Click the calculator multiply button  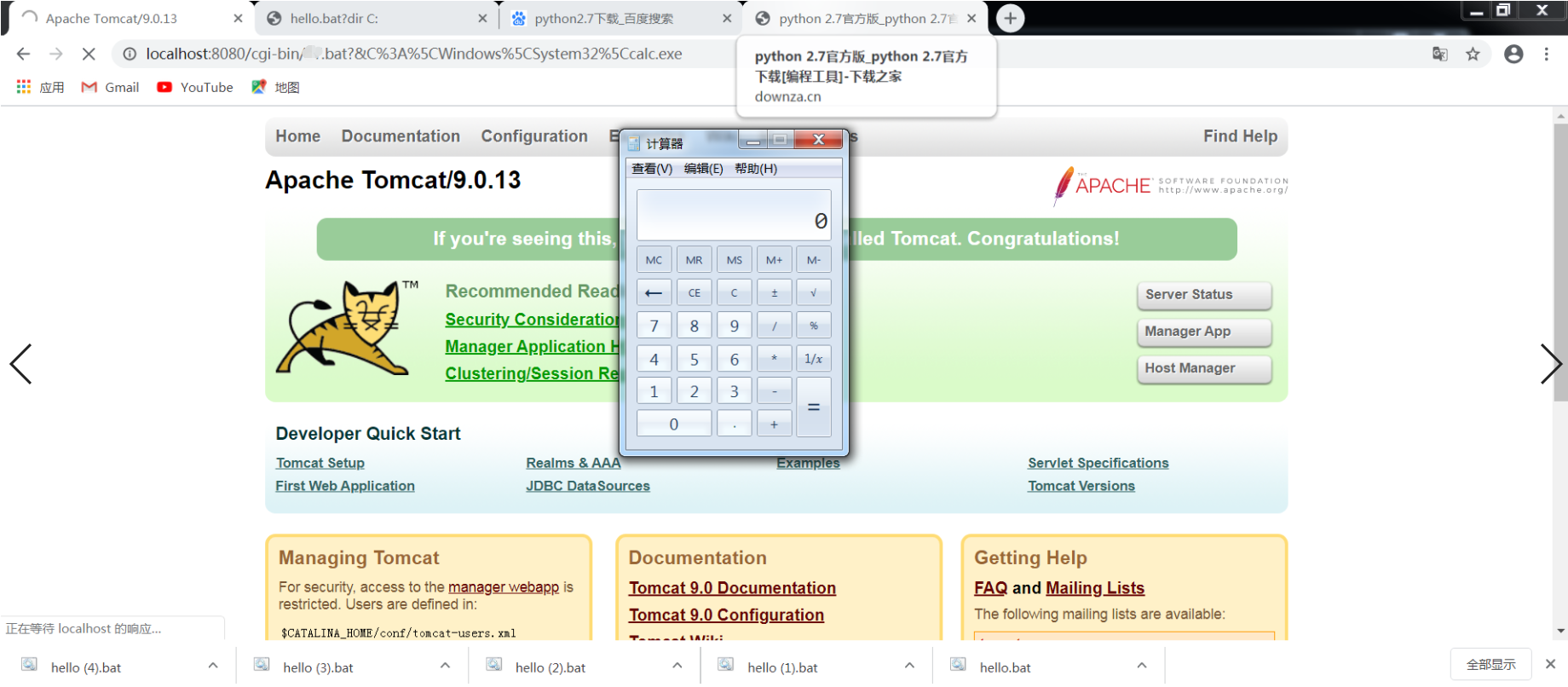coord(774,359)
